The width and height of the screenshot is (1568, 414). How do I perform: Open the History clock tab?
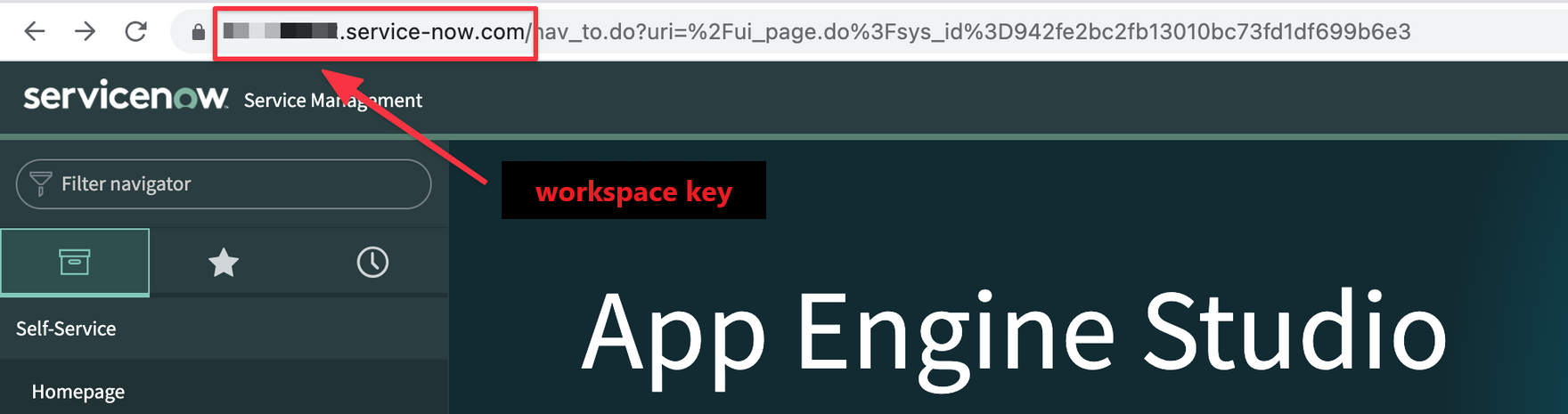(x=372, y=263)
